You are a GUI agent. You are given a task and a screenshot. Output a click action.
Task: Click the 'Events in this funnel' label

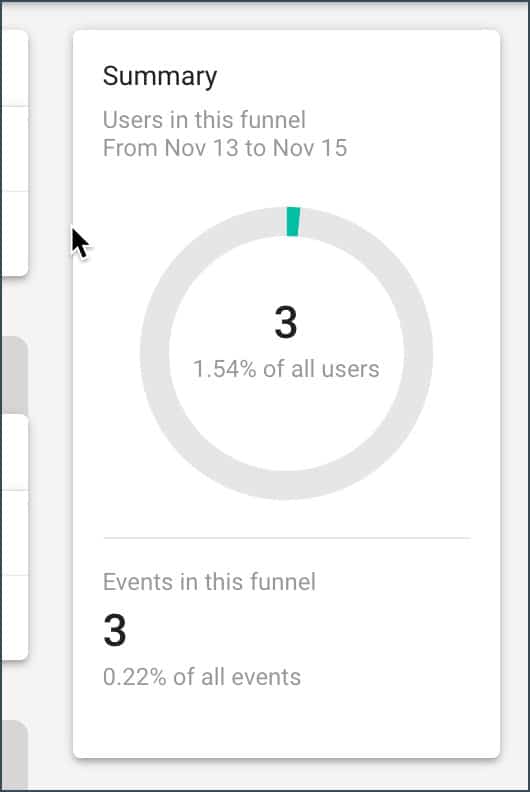pos(209,581)
